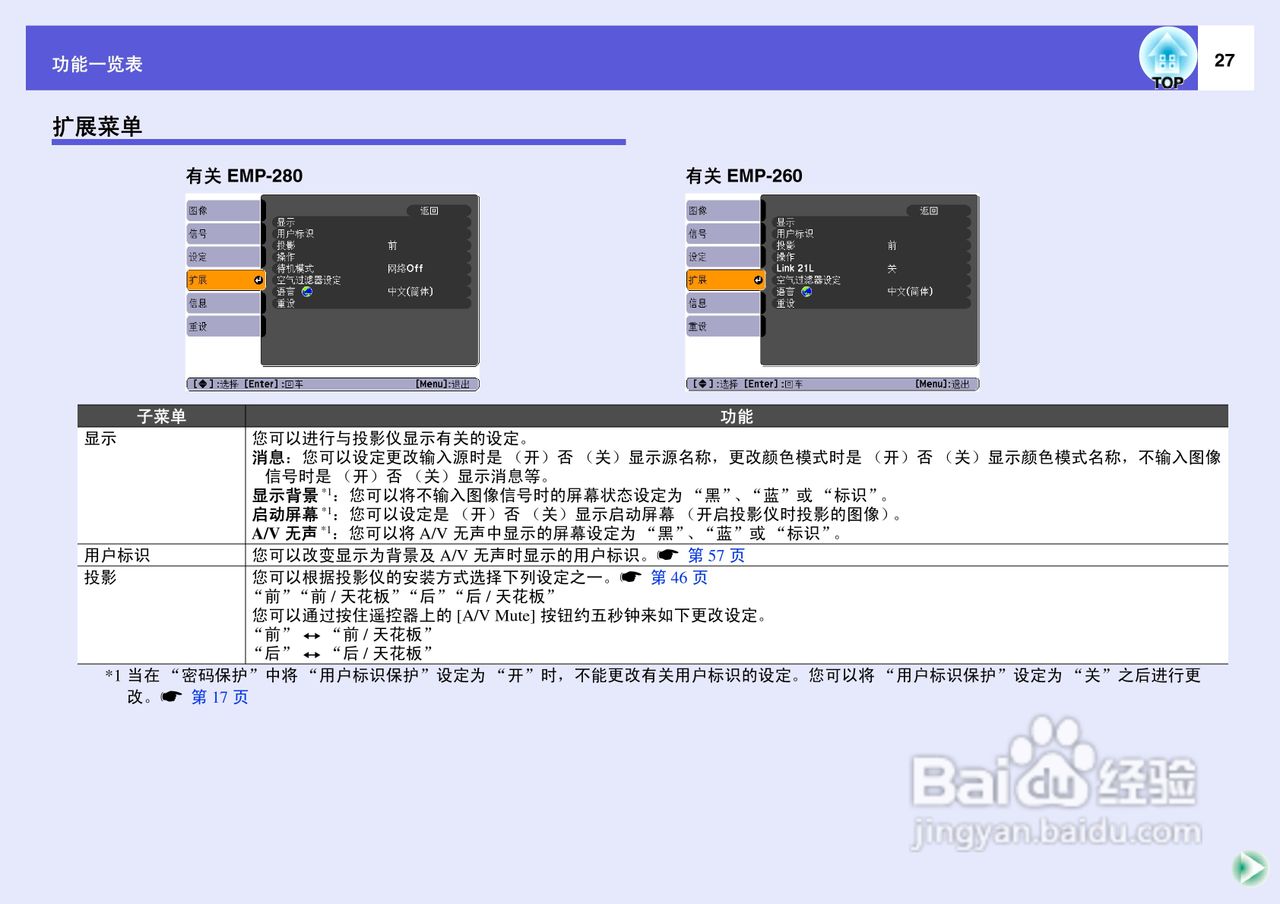Click the enter arrow on the highlighted 扩展 tab
This screenshot has width=1280, height=904.
tap(259, 282)
